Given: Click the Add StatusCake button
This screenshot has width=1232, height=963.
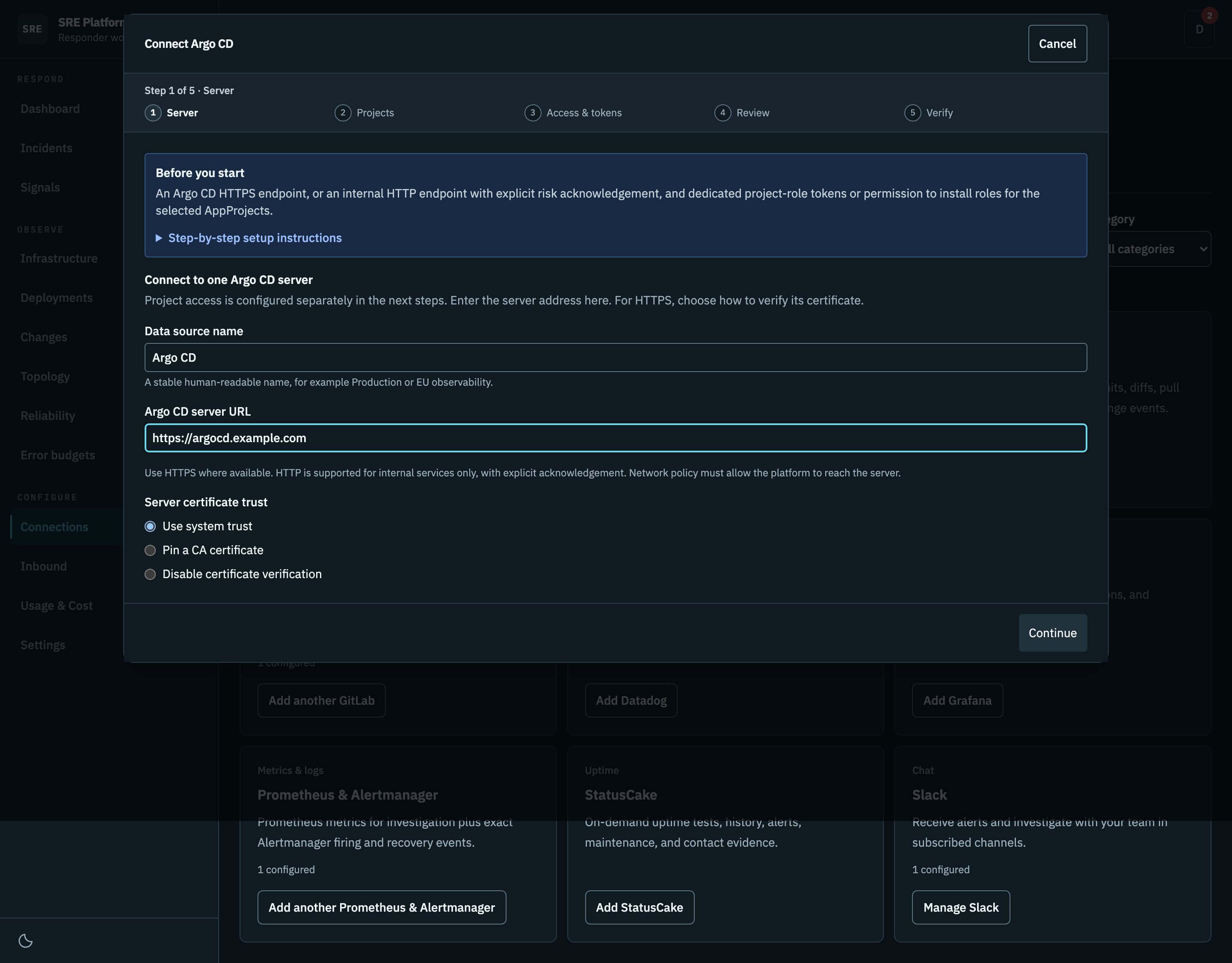Looking at the screenshot, I should point(639,907).
